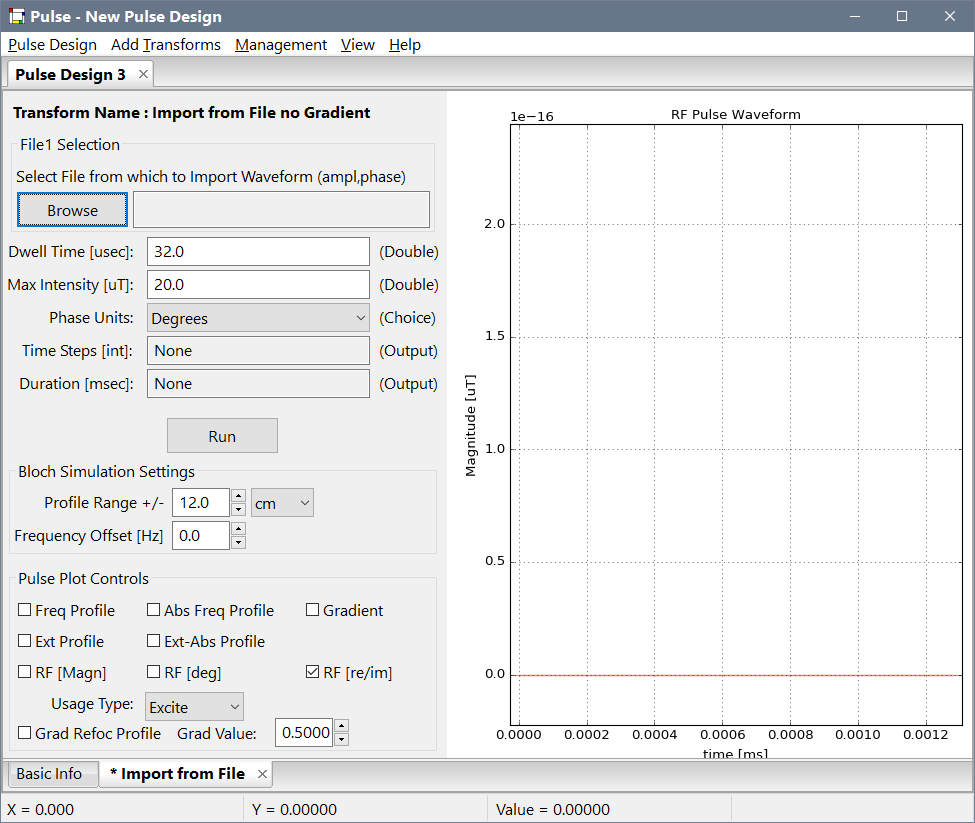Click the Dwell Time input field

pyautogui.click(x=258, y=252)
